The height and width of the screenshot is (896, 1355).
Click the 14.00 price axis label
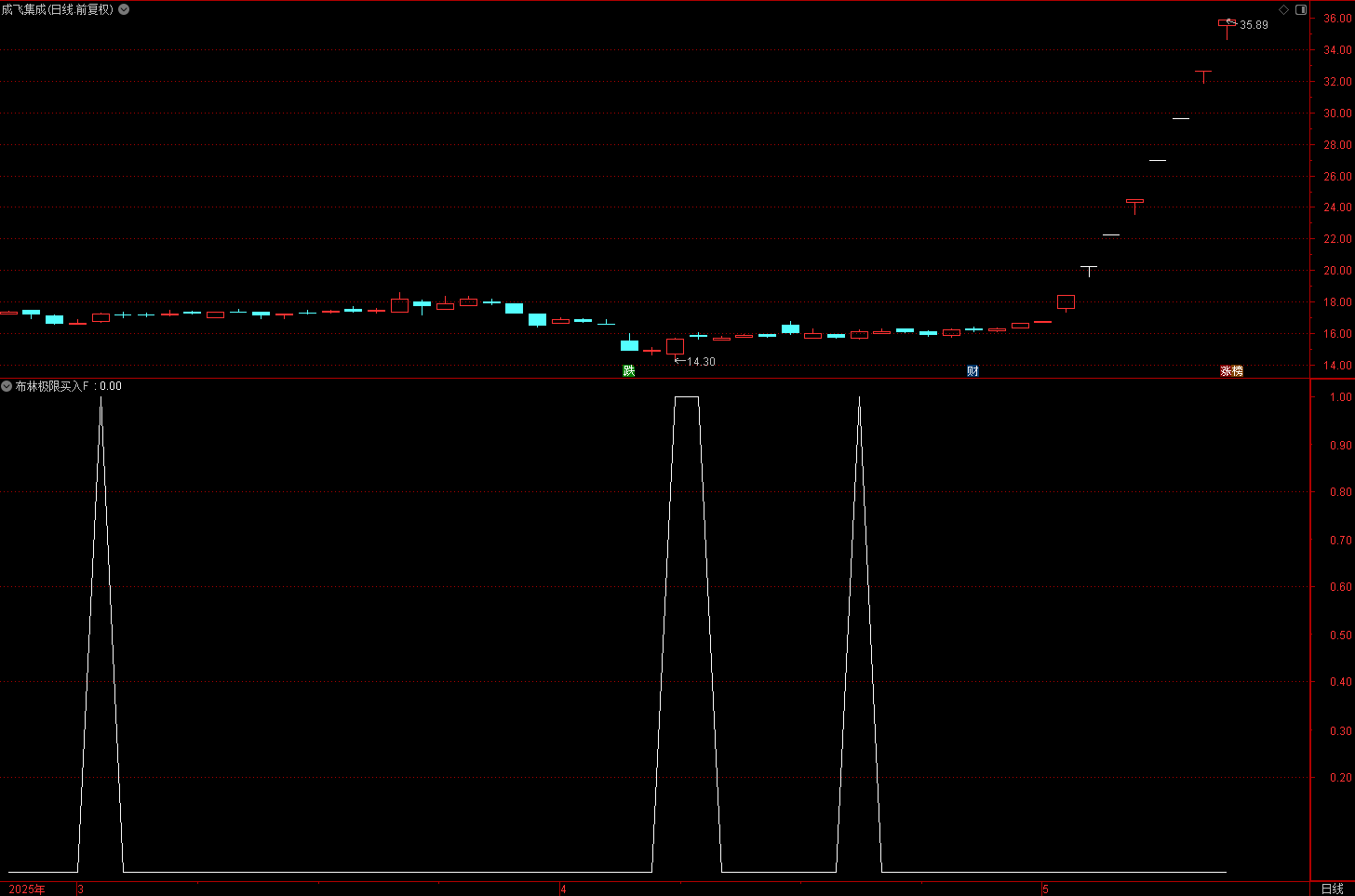coord(1337,366)
